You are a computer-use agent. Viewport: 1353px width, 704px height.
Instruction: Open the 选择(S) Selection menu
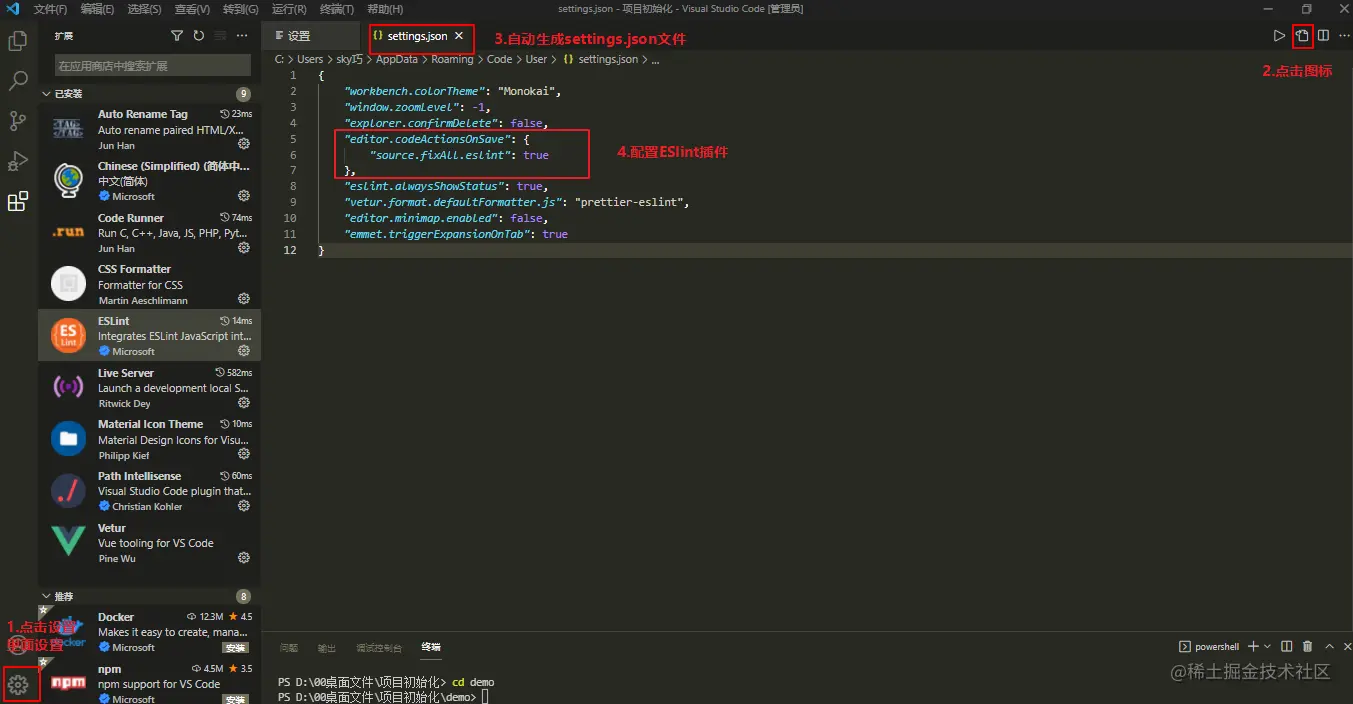tap(145, 9)
